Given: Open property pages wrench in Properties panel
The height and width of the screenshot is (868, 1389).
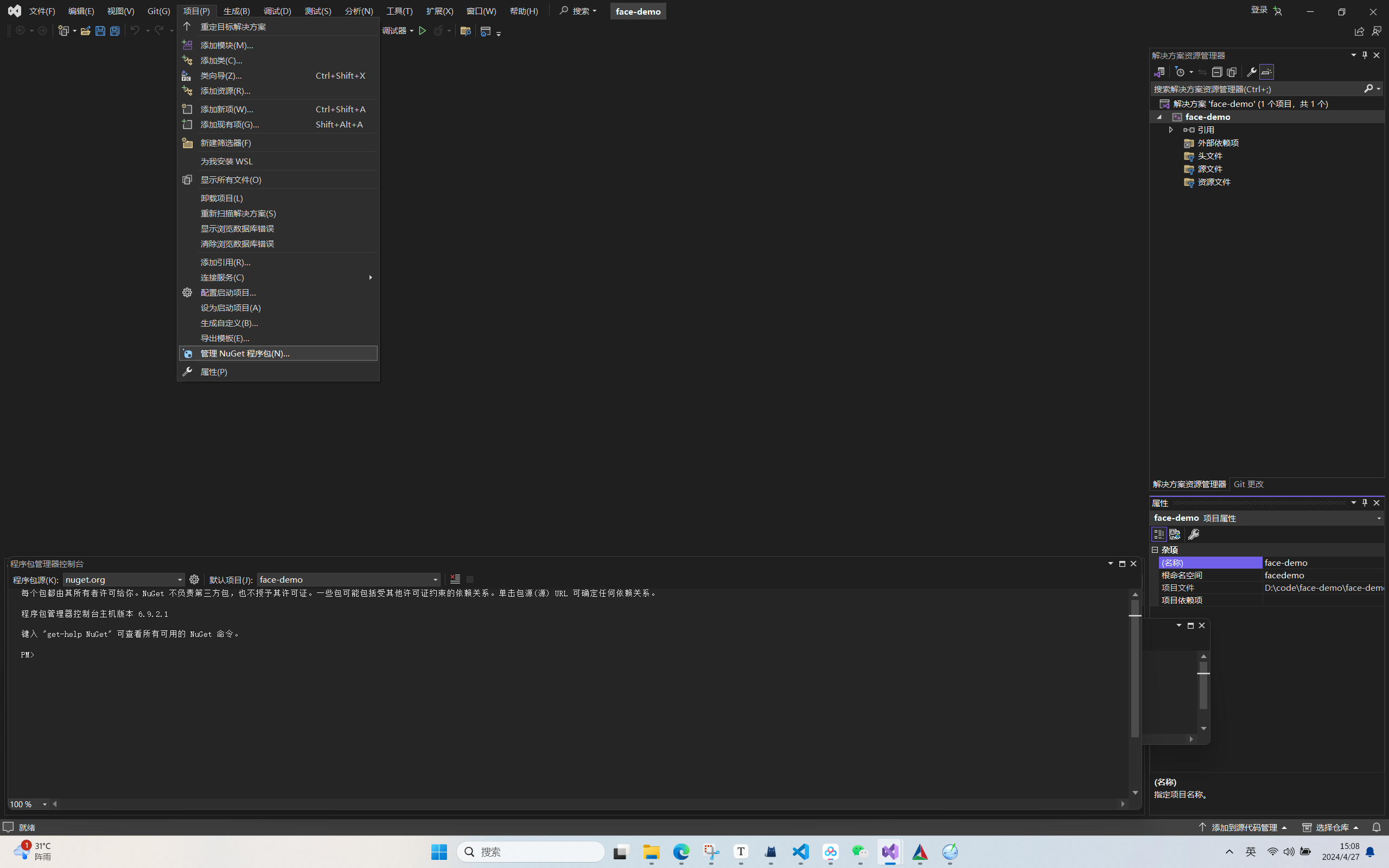Looking at the screenshot, I should tap(1194, 534).
